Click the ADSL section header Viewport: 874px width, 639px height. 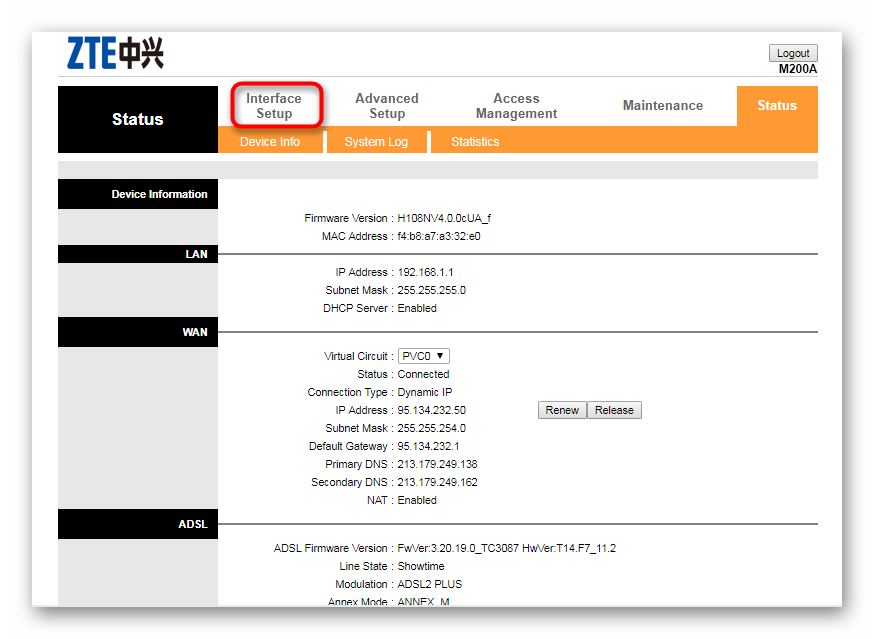(138, 524)
